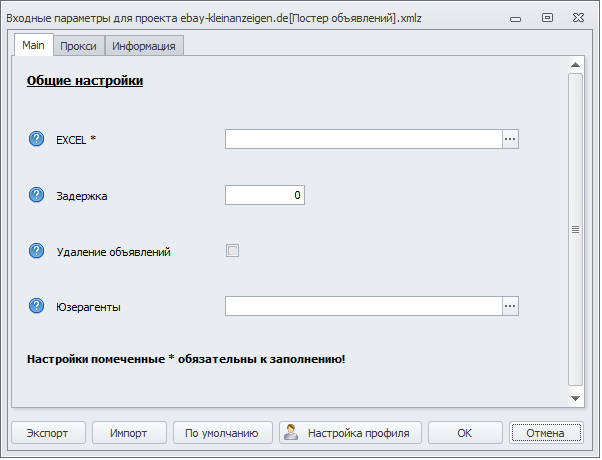Focus the Юзерагенты path input field

pyautogui.click(x=364, y=306)
